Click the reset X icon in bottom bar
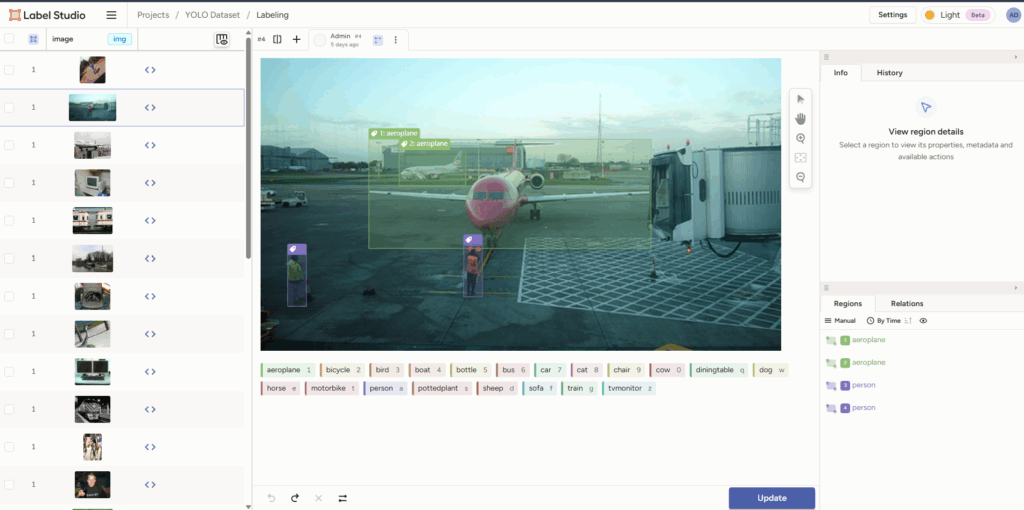 319,498
